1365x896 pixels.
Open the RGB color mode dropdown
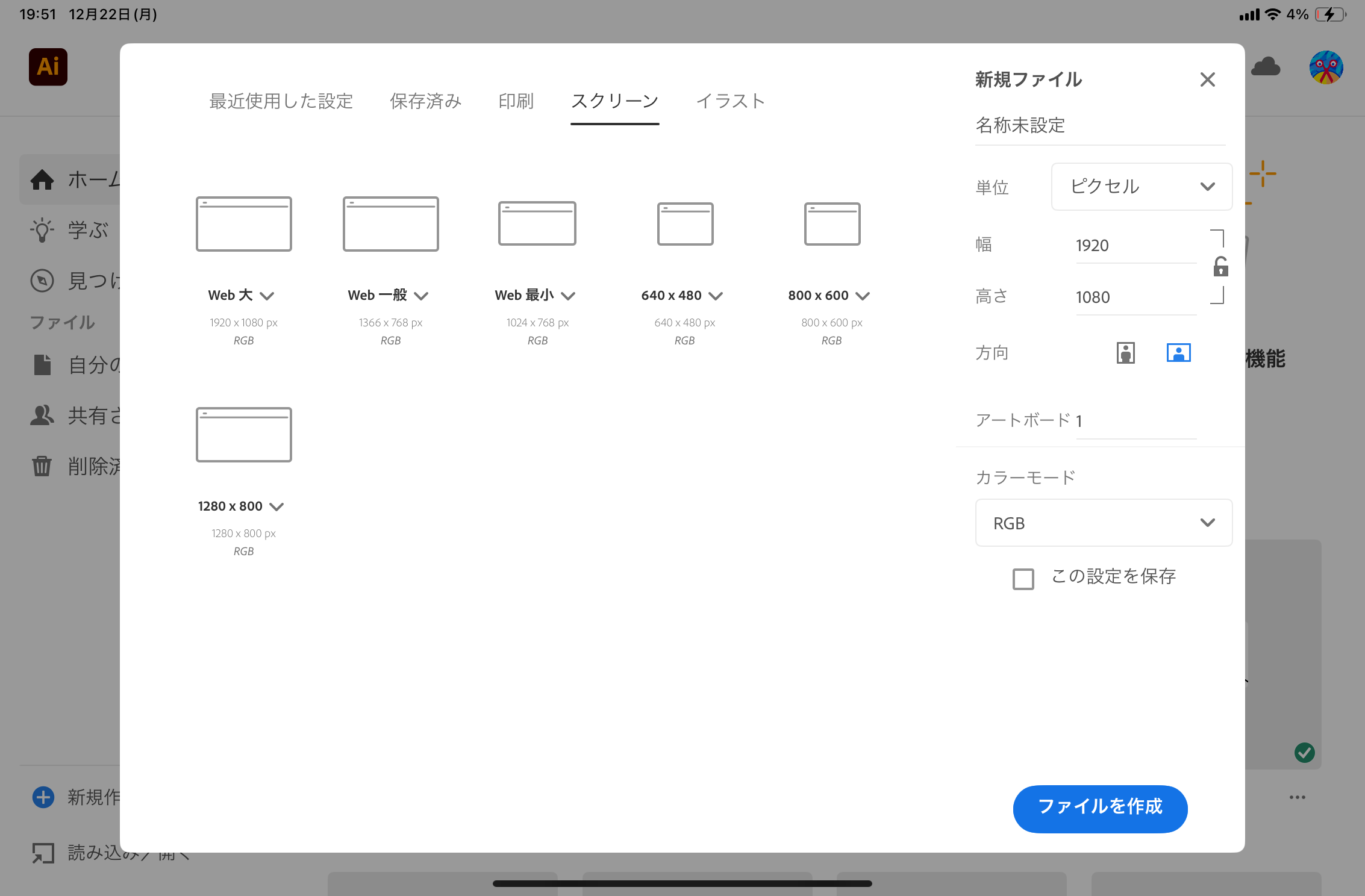(1104, 523)
